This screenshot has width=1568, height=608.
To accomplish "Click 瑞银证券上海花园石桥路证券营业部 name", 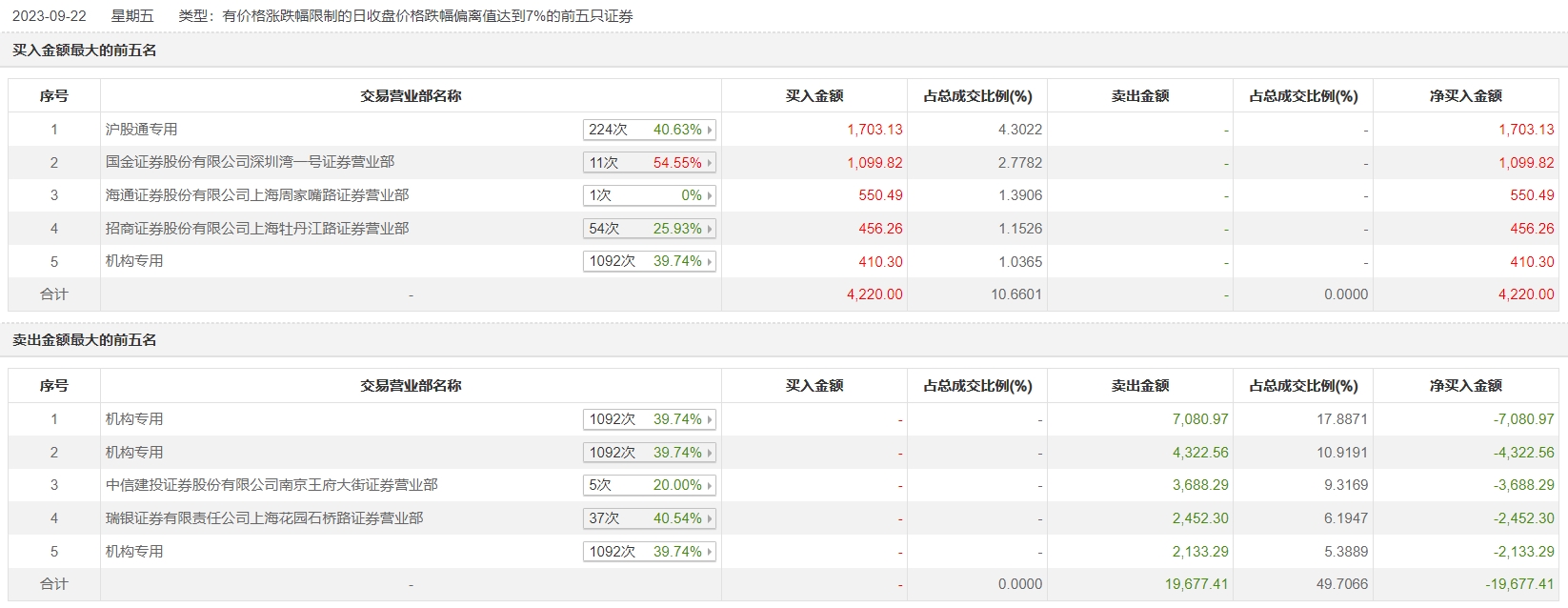I will pos(264,518).
